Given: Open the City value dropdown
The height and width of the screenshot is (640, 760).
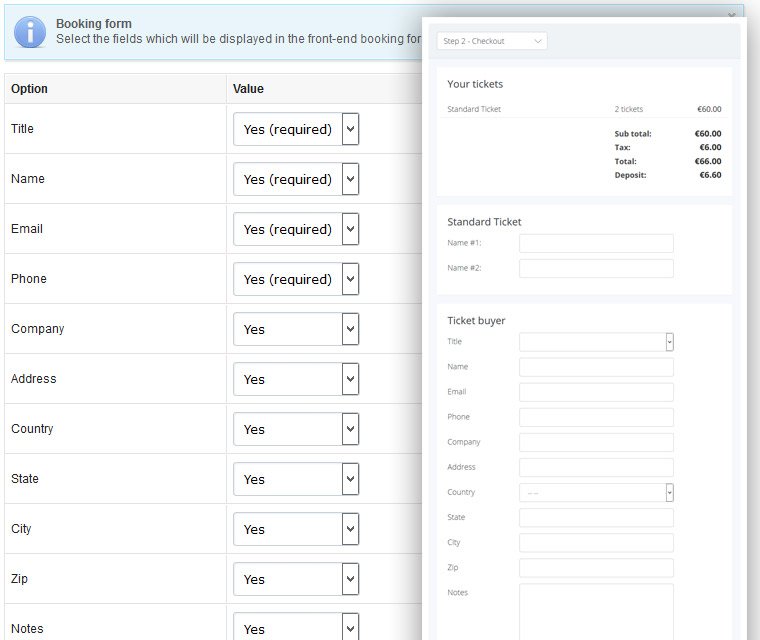Looking at the screenshot, I should point(296,528).
